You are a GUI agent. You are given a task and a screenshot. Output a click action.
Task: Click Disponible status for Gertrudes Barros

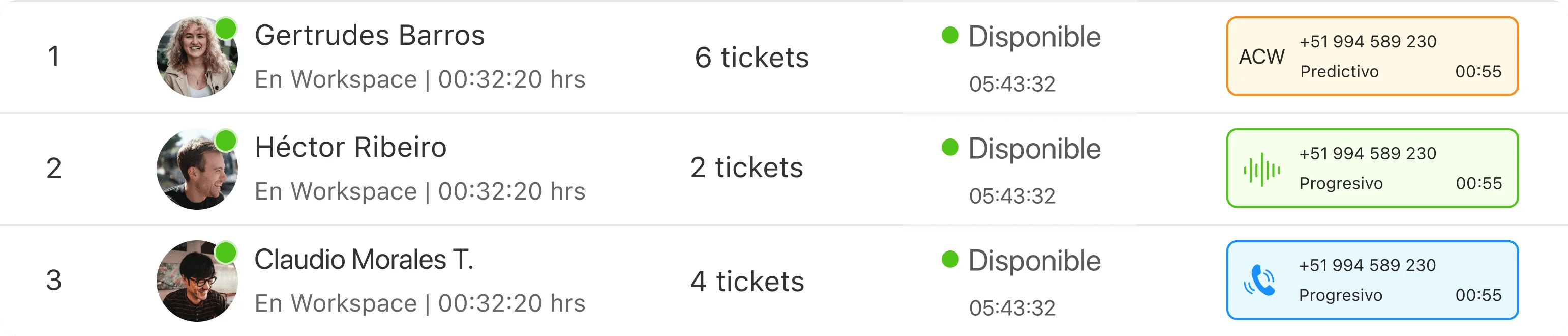coord(1034,37)
